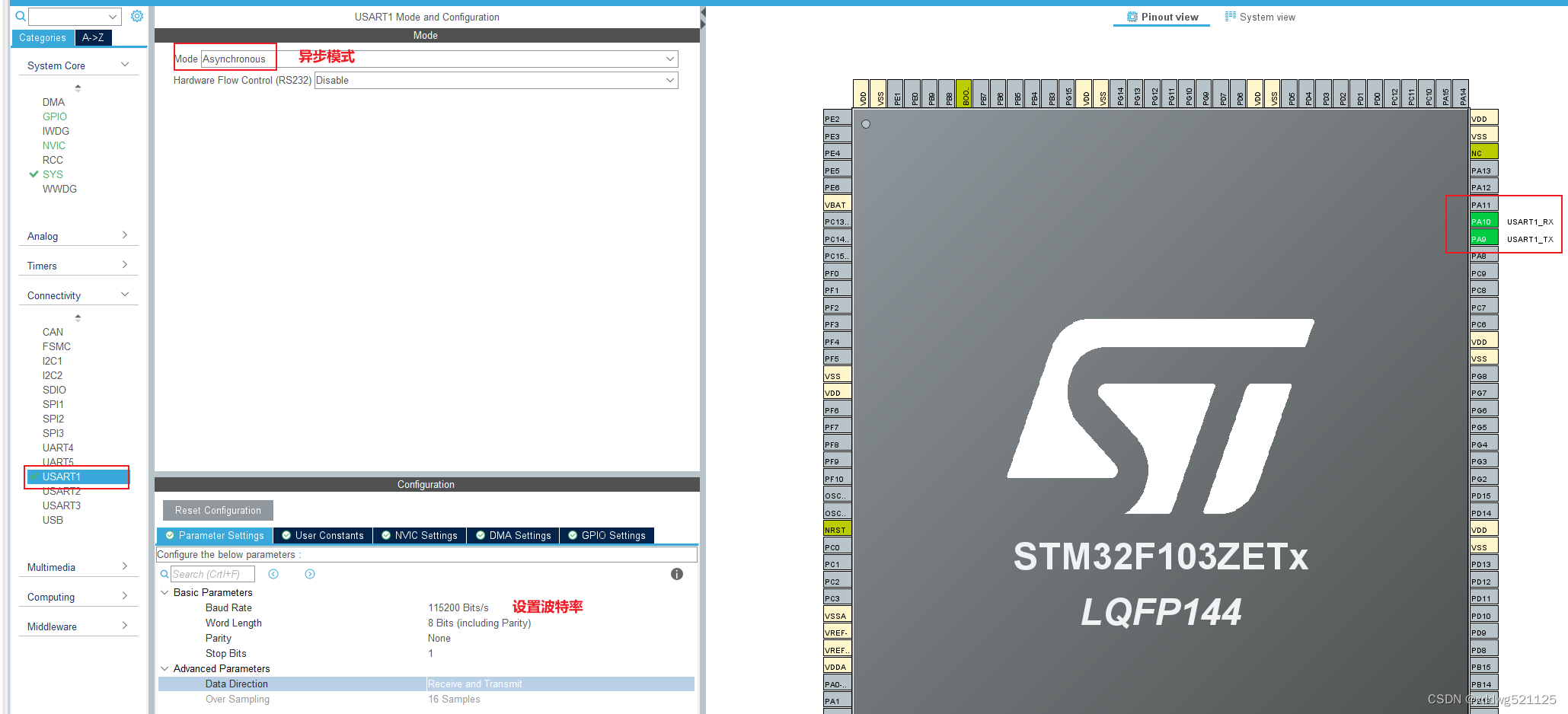Click the PA11 pin on chip

coord(1484,204)
